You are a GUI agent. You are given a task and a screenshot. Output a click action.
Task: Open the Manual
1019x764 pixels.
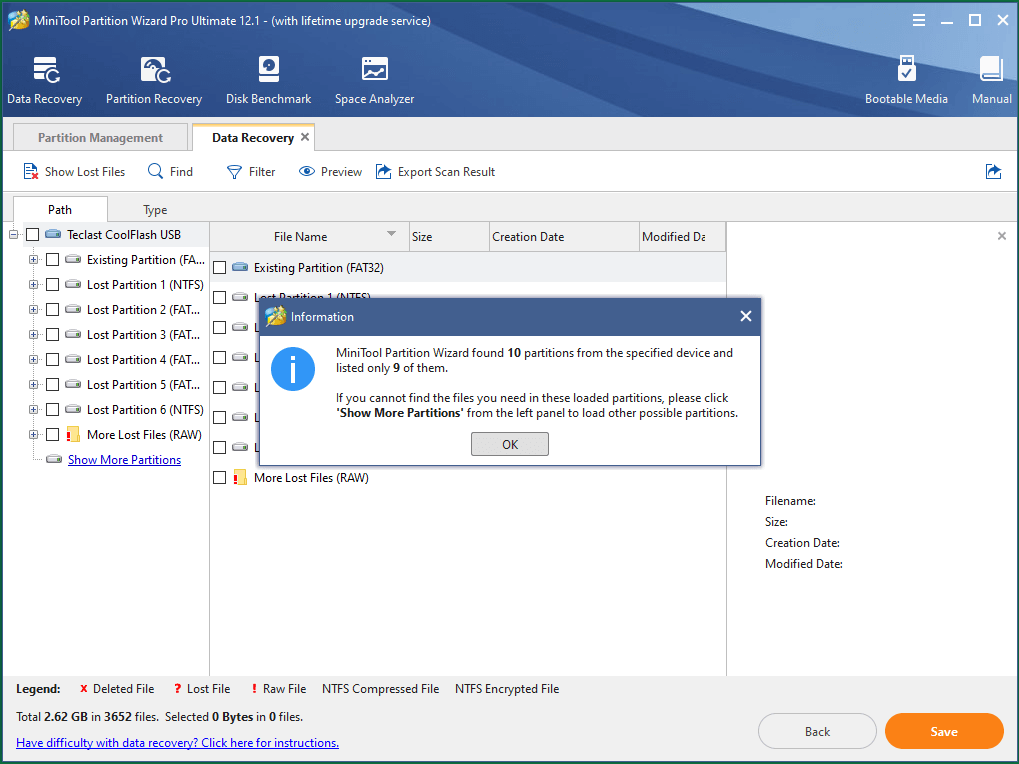(991, 80)
